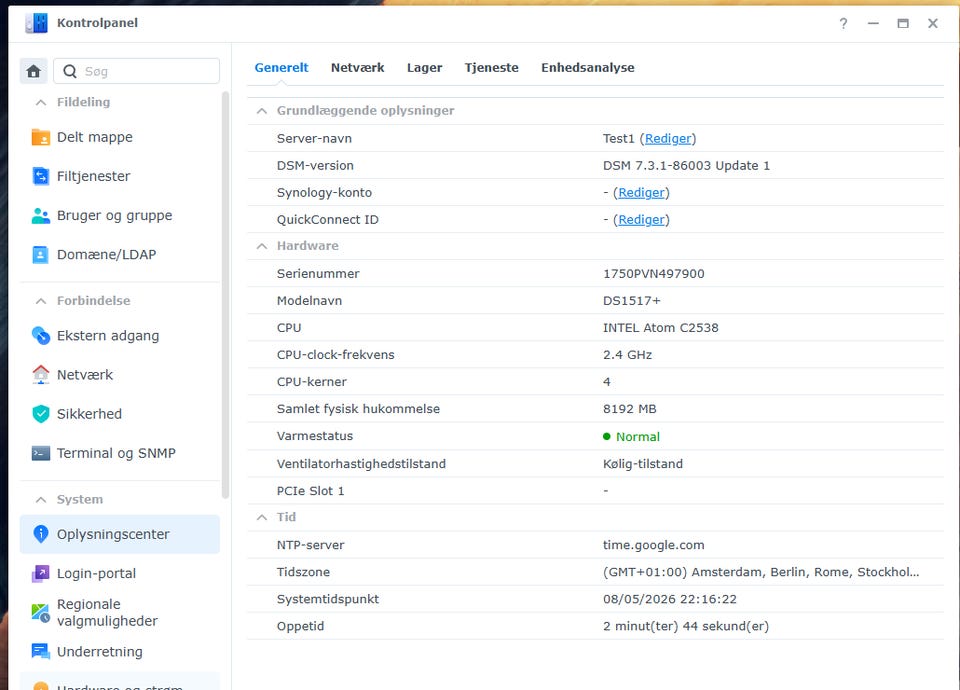The width and height of the screenshot is (960, 690).
Task: Collapse Grundlæggende oplysninger section
Action: 262,111
